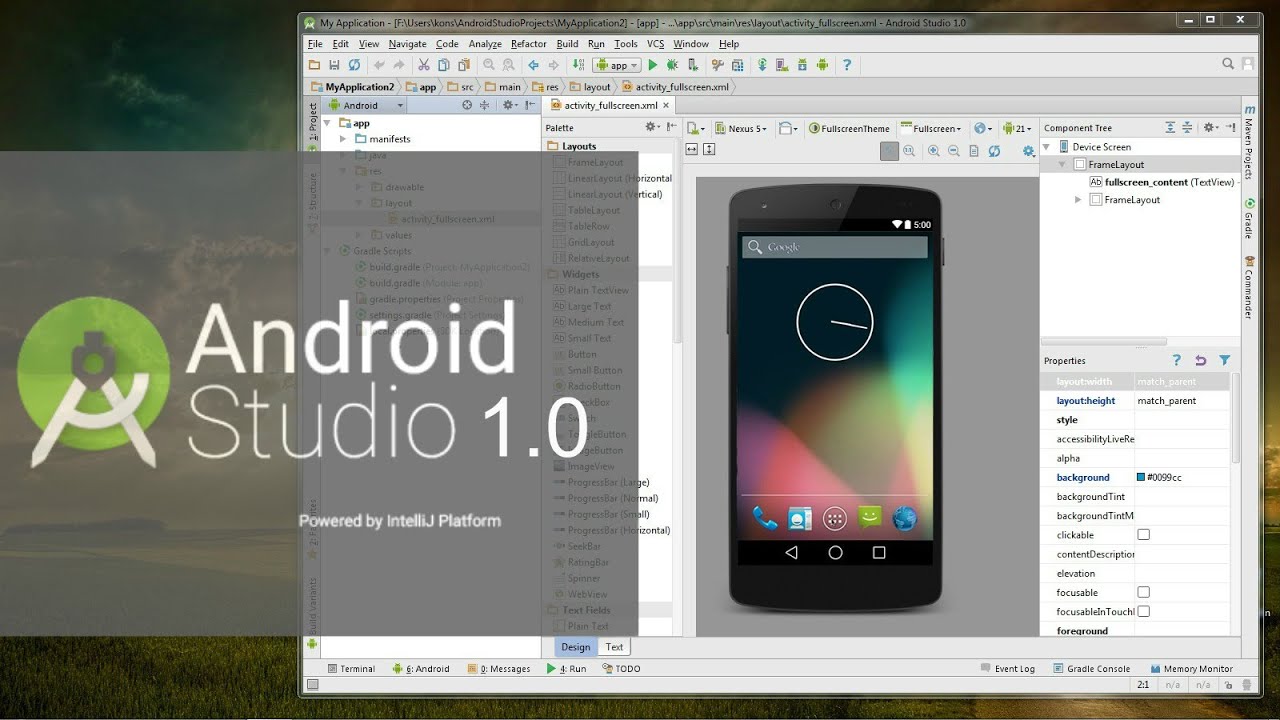Click the search magnifier at toolbar right
Image resolution: width=1280 pixels, height=720 pixels.
[1228, 64]
